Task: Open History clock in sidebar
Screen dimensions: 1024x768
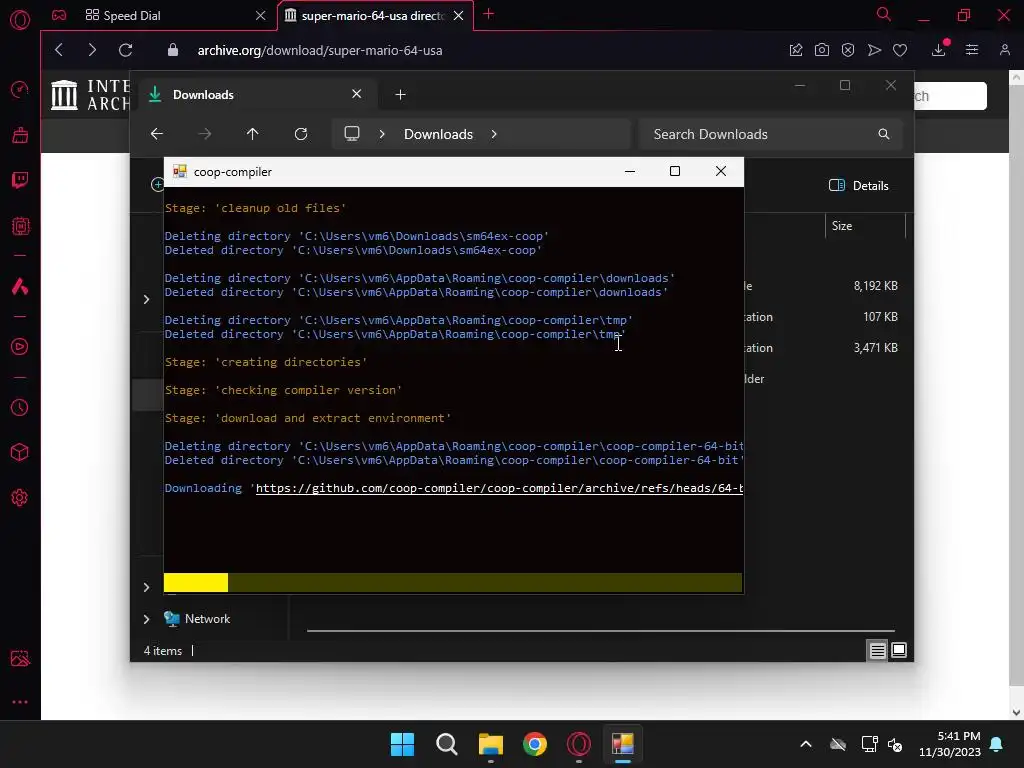Action: pos(20,408)
